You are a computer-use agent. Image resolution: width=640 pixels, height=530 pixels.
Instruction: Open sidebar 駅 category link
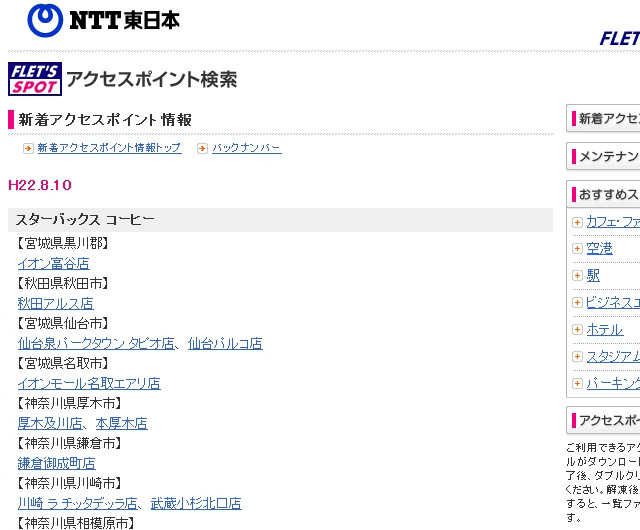593,276
